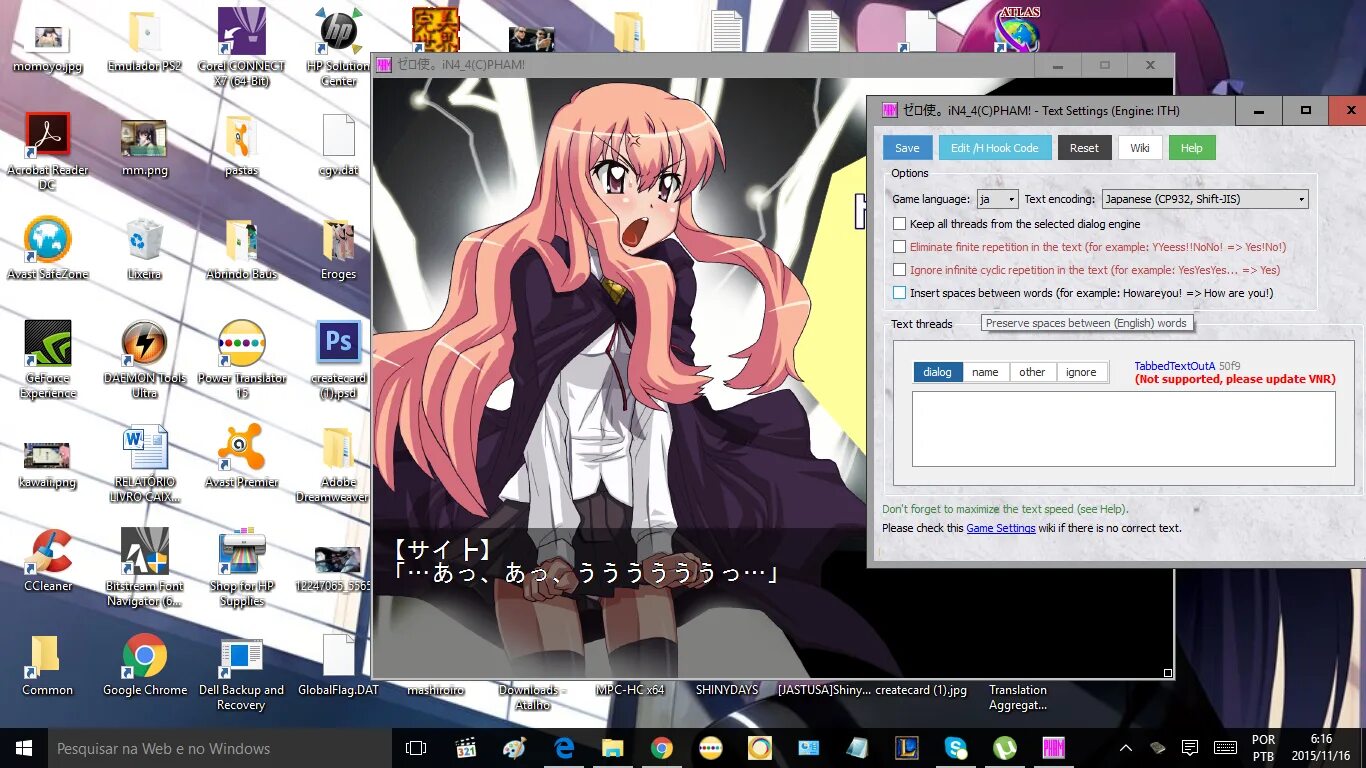Open the Task View button

pos(416,748)
